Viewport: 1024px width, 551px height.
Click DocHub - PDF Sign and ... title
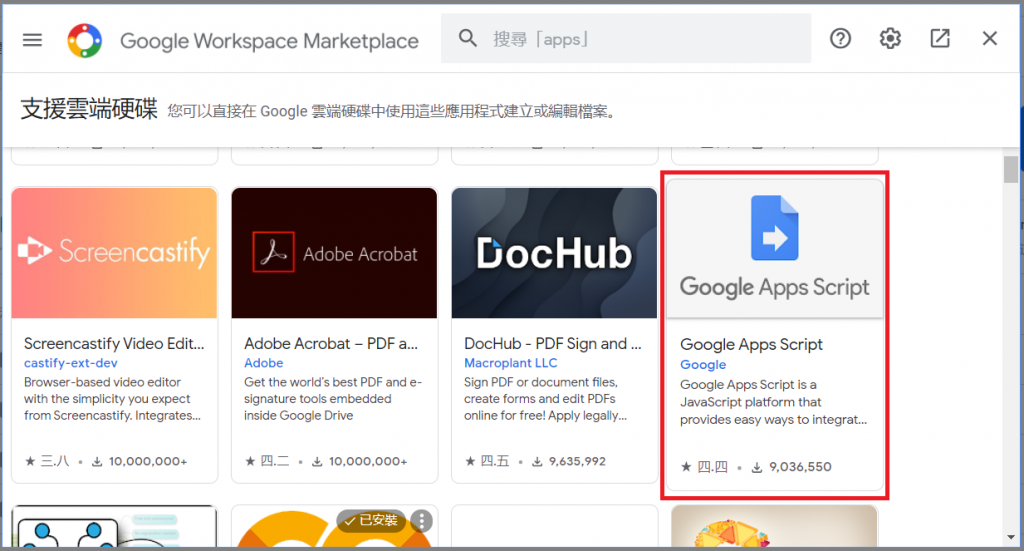click(x=553, y=343)
